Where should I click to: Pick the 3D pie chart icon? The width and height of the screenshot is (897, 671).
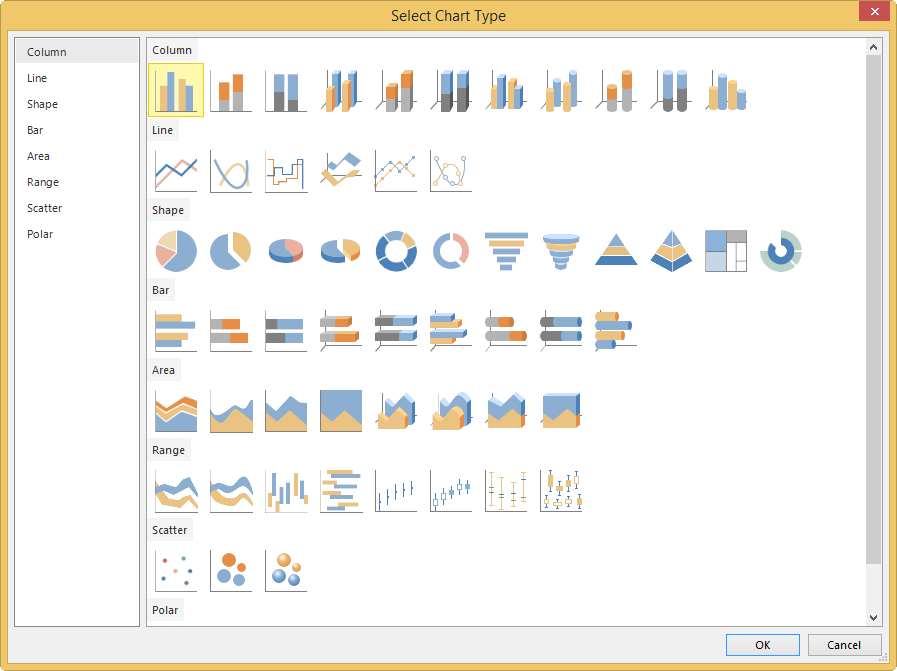point(286,251)
